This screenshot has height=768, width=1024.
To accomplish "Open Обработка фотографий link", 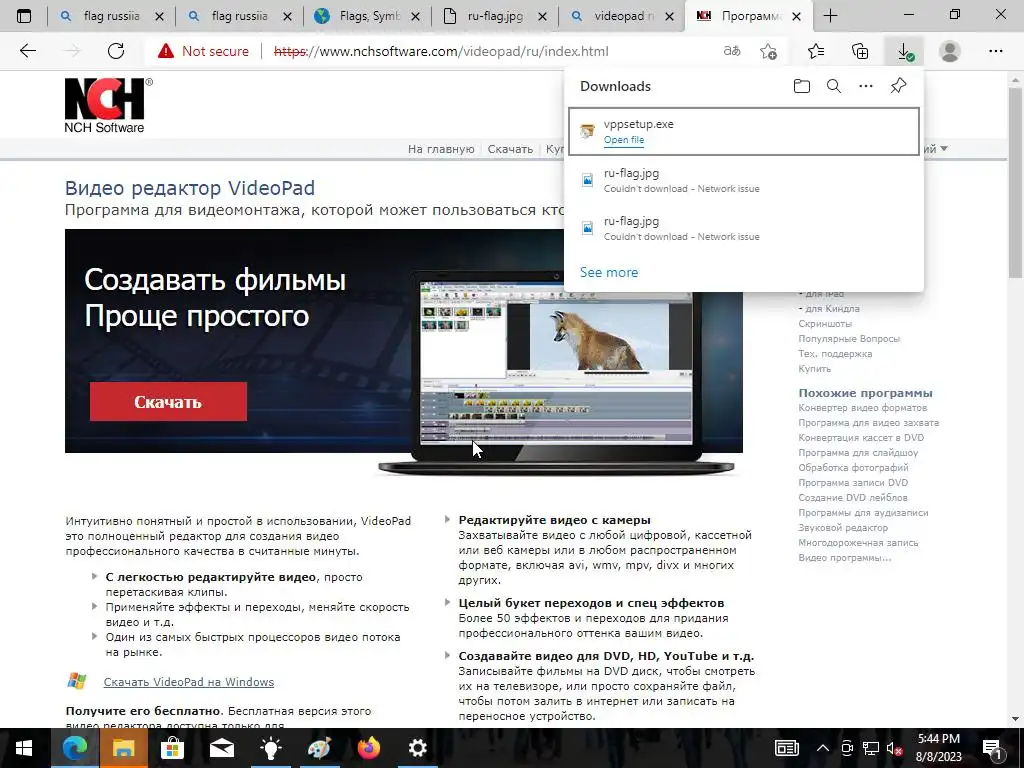I will tap(853, 468).
